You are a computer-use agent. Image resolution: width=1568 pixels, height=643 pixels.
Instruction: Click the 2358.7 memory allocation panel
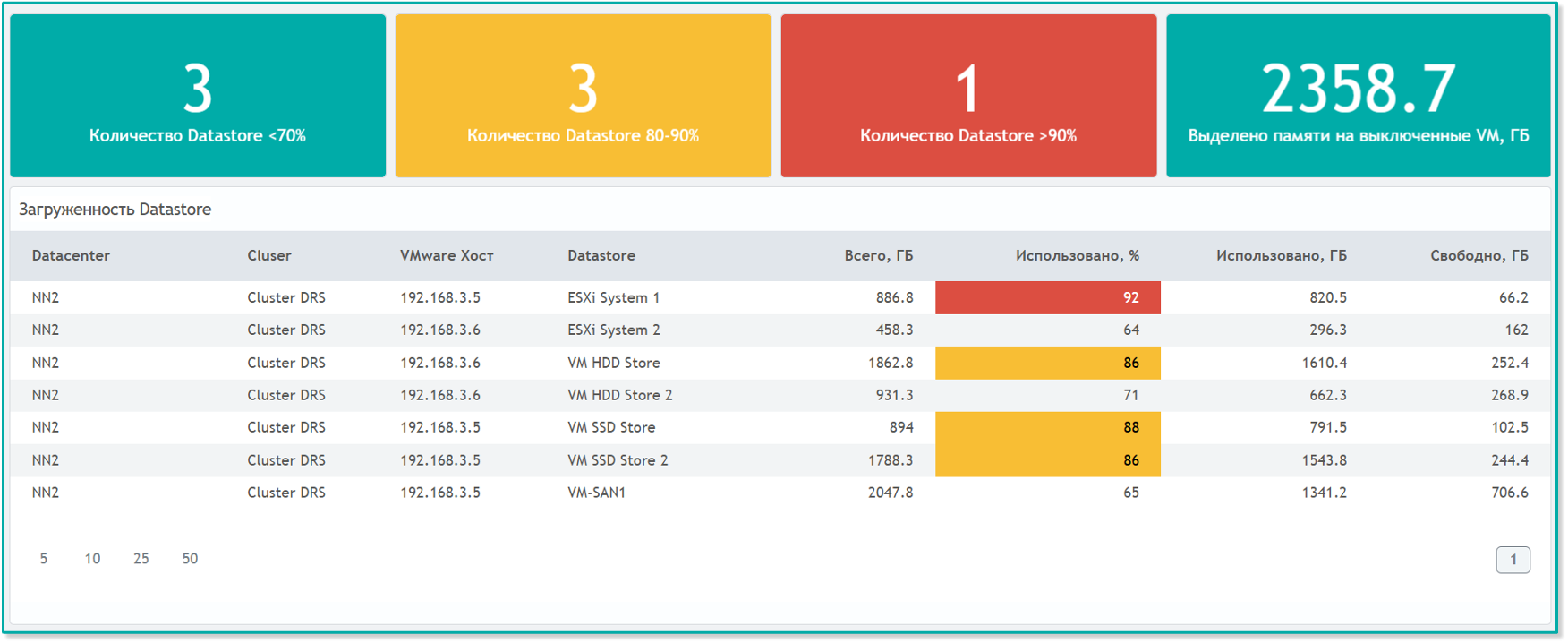click(1358, 96)
